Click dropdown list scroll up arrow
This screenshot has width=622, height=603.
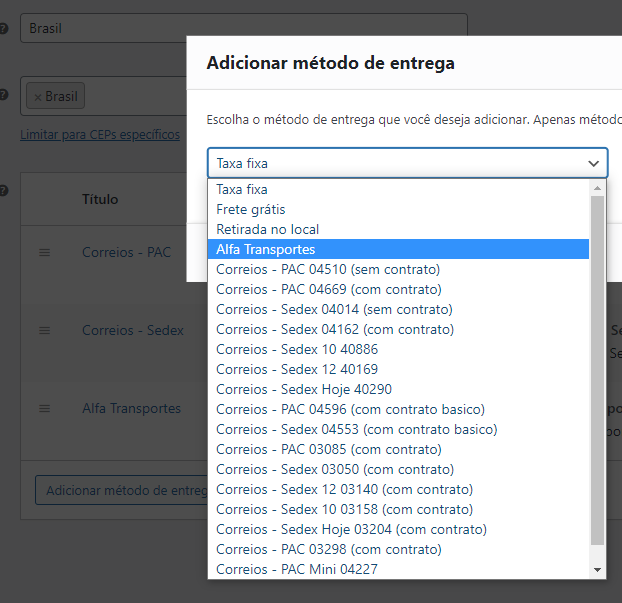coord(597,188)
